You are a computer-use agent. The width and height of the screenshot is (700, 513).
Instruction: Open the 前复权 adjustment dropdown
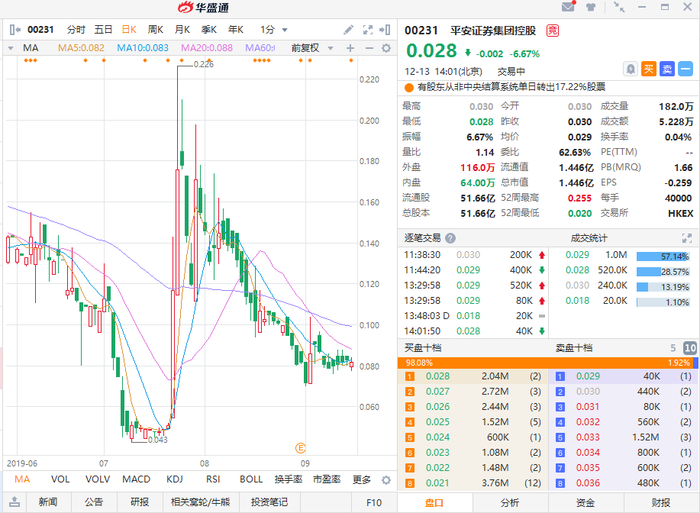point(330,48)
